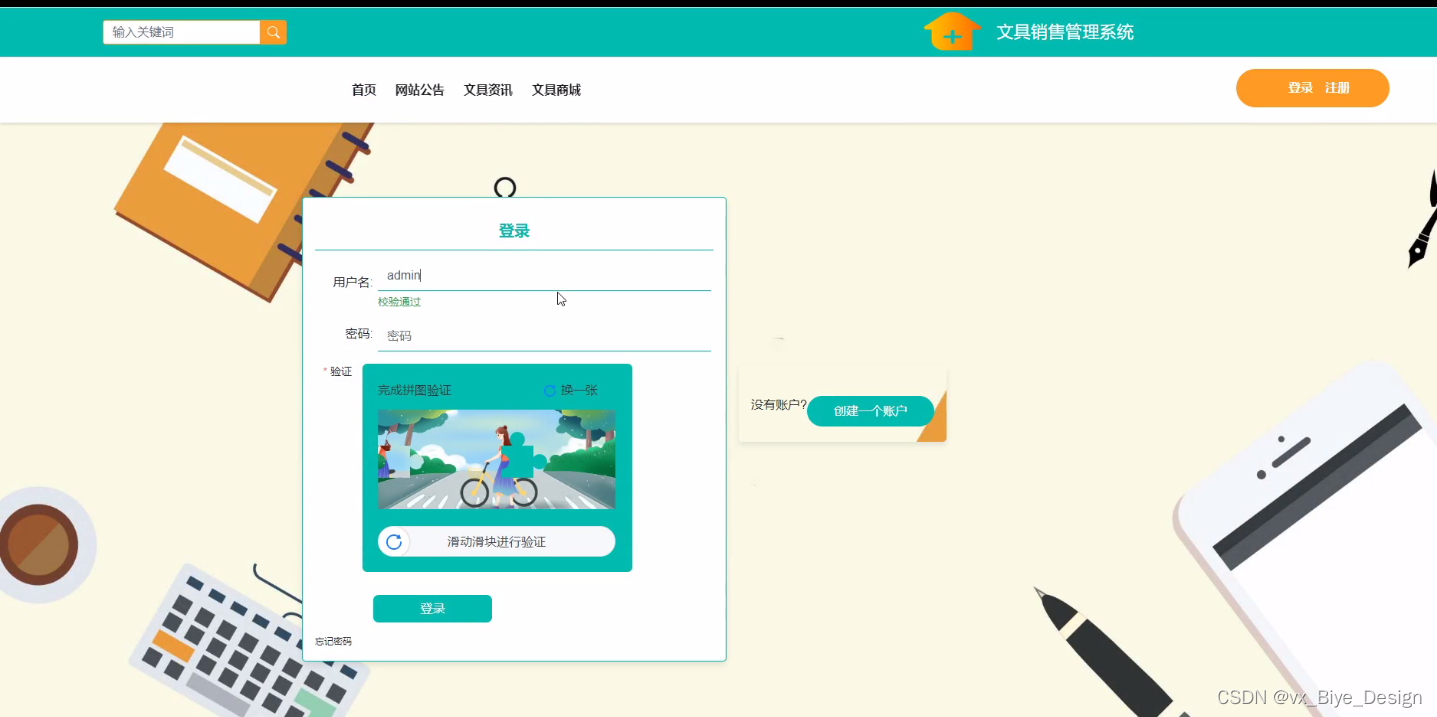Click the 文具销售管理系统 title text
The height and width of the screenshot is (717, 1437).
click(x=1065, y=32)
